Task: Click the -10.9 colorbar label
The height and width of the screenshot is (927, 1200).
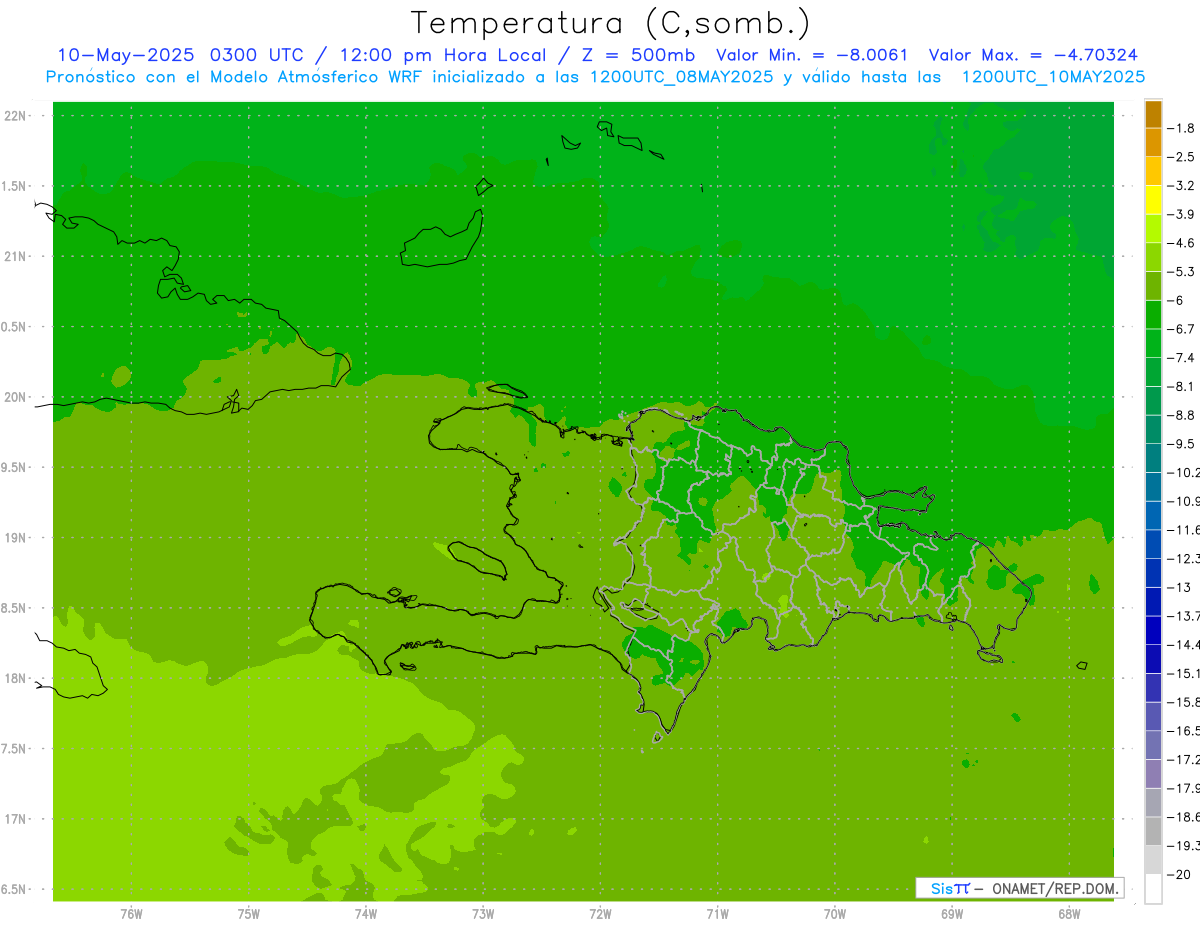Action: [1183, 501]
